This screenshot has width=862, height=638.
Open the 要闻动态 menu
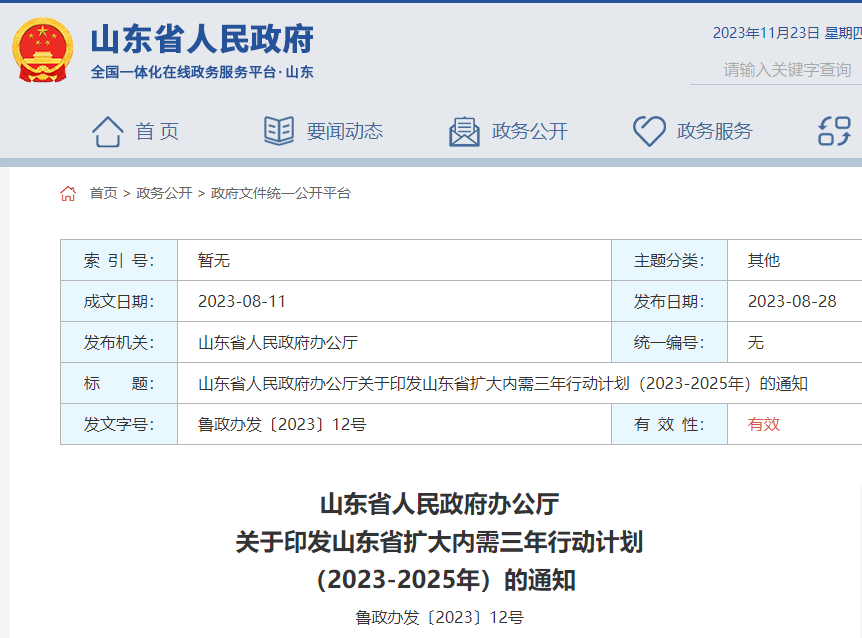pos(346,131)
